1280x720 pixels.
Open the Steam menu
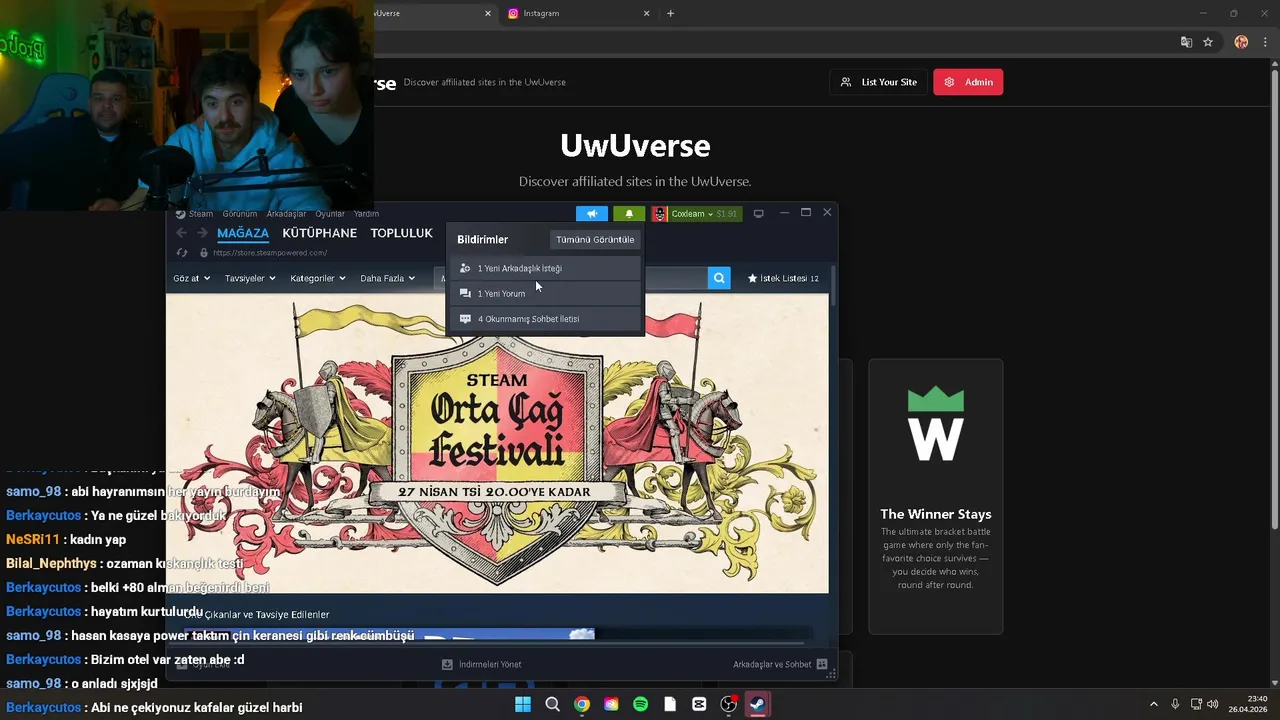201,213
